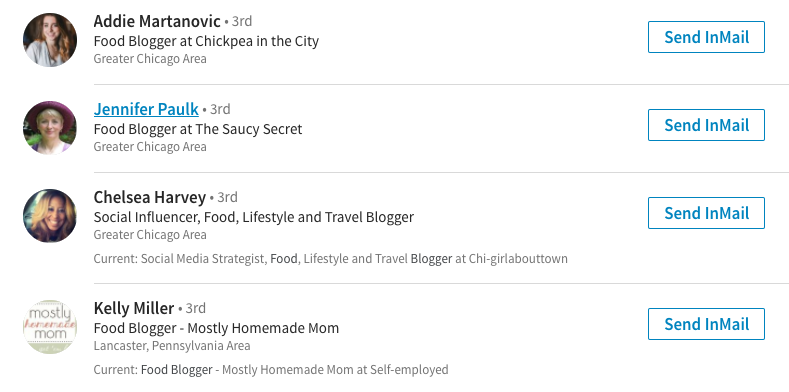789x392 pixels.
Task: Open the Kelly Miller name link
Action: click(134, 308)
